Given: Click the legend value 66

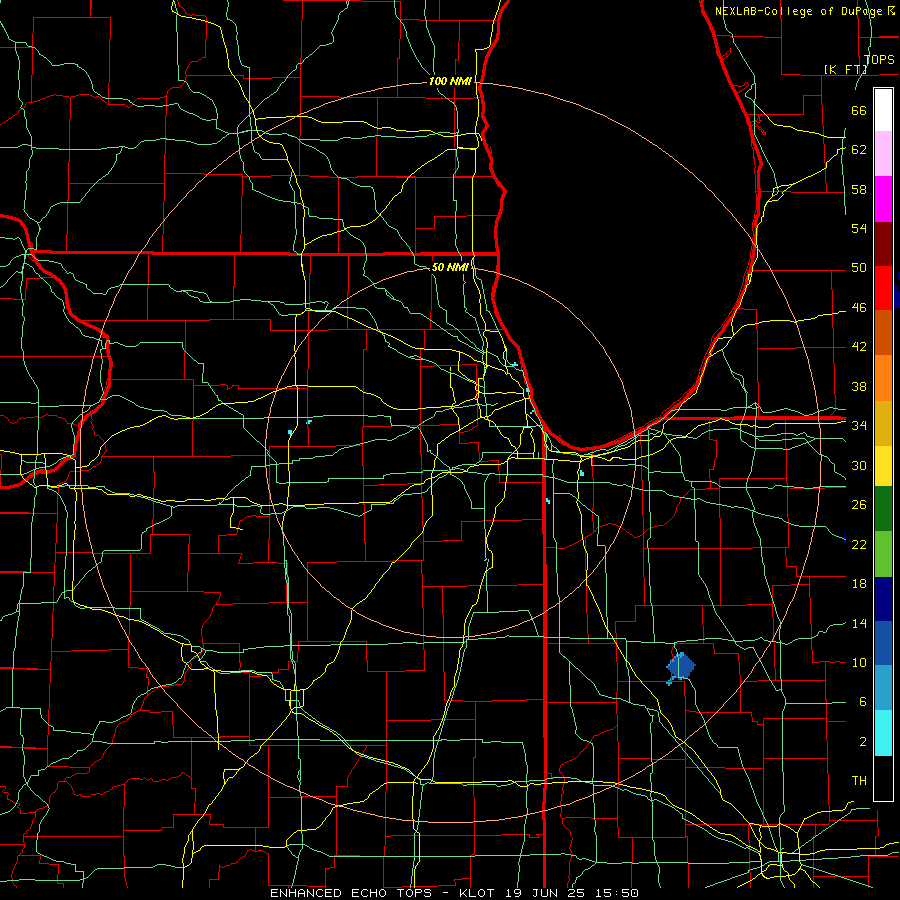Looking at the screenshot, I should pos(859,110).
